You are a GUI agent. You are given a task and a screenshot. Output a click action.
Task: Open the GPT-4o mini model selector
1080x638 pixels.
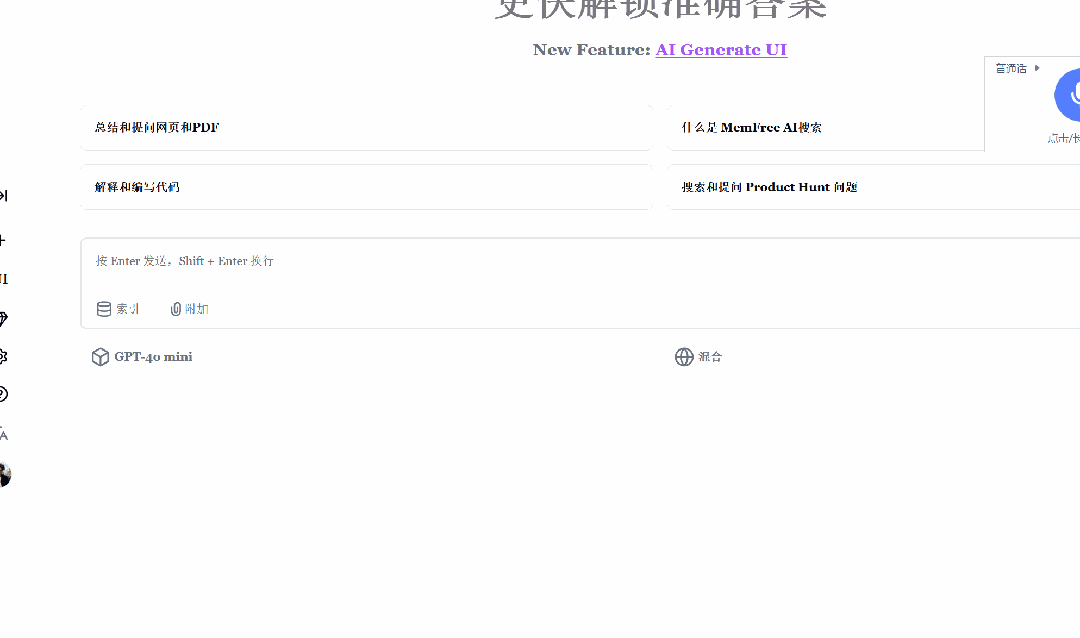coord(141,356)
